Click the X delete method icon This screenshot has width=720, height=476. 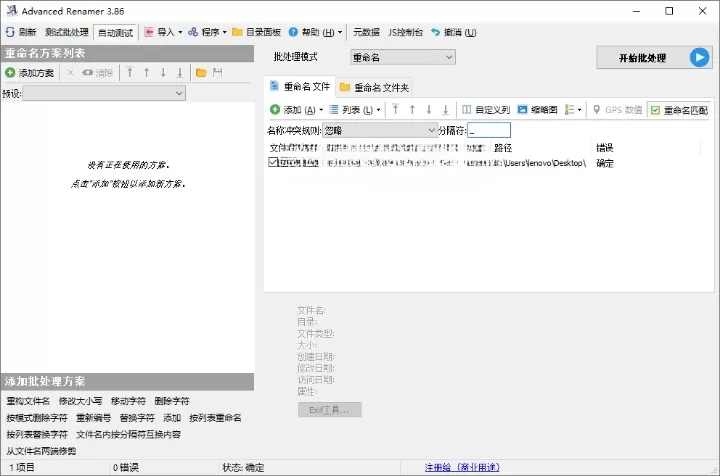tap(70, 73)
